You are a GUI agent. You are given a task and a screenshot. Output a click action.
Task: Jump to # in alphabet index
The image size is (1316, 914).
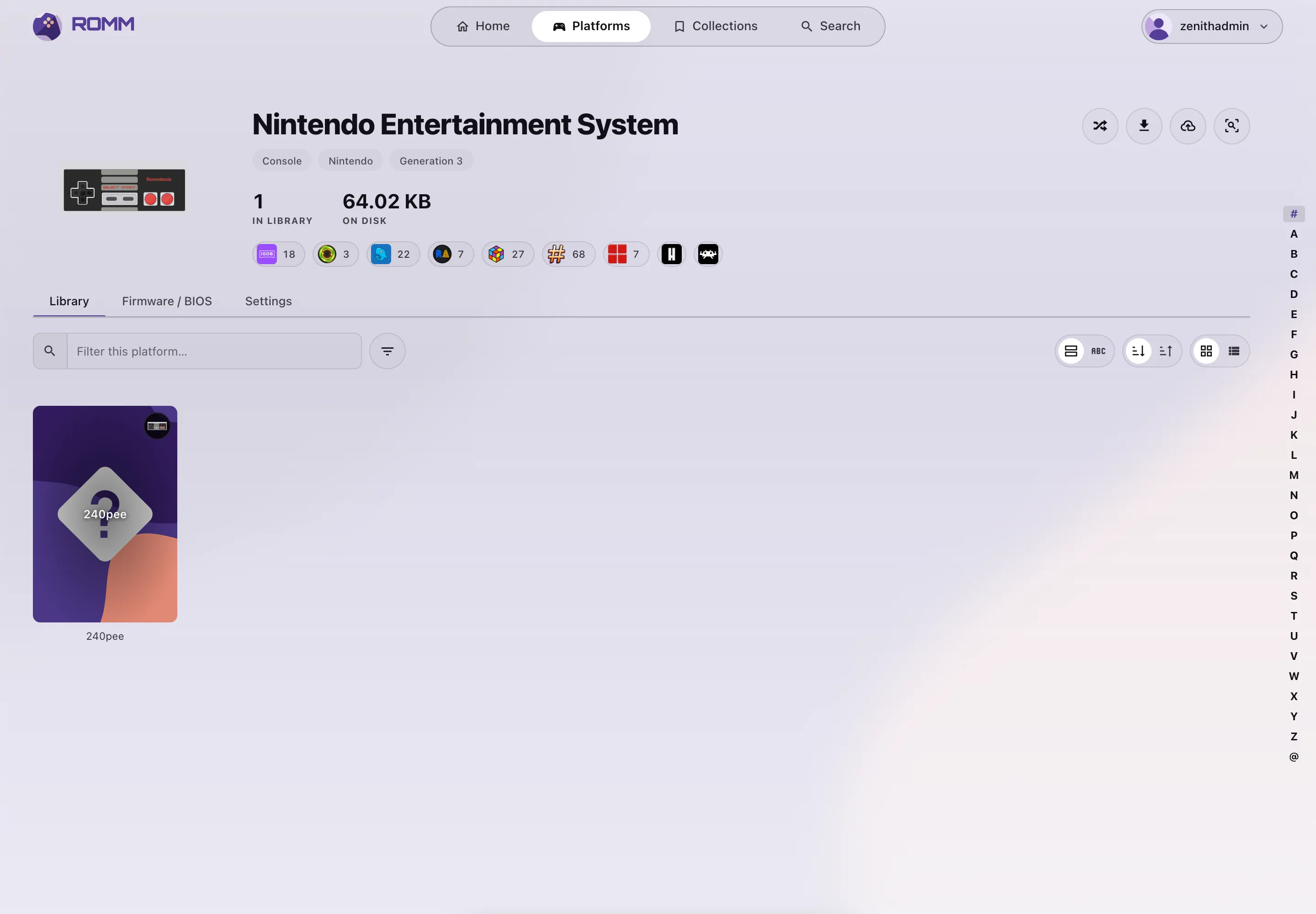pyautogui.click(x=1294, y=213)
